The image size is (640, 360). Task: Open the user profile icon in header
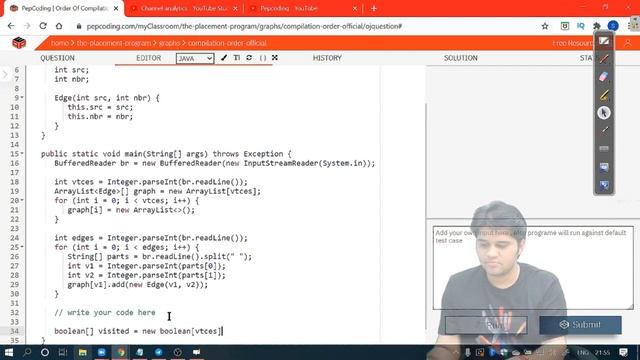click(628, 43)
